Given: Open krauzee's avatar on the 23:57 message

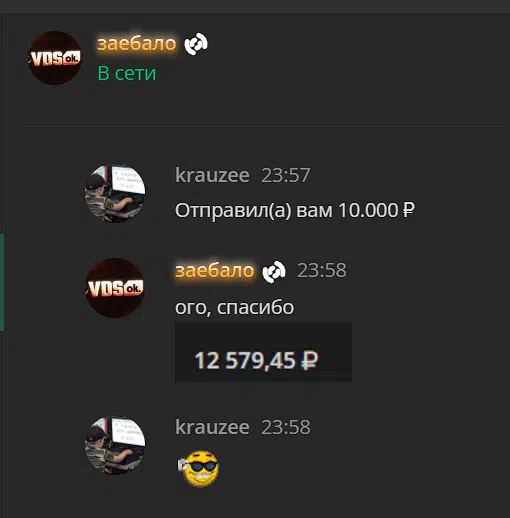Looking at the screenshot, I should click(115, 193).
